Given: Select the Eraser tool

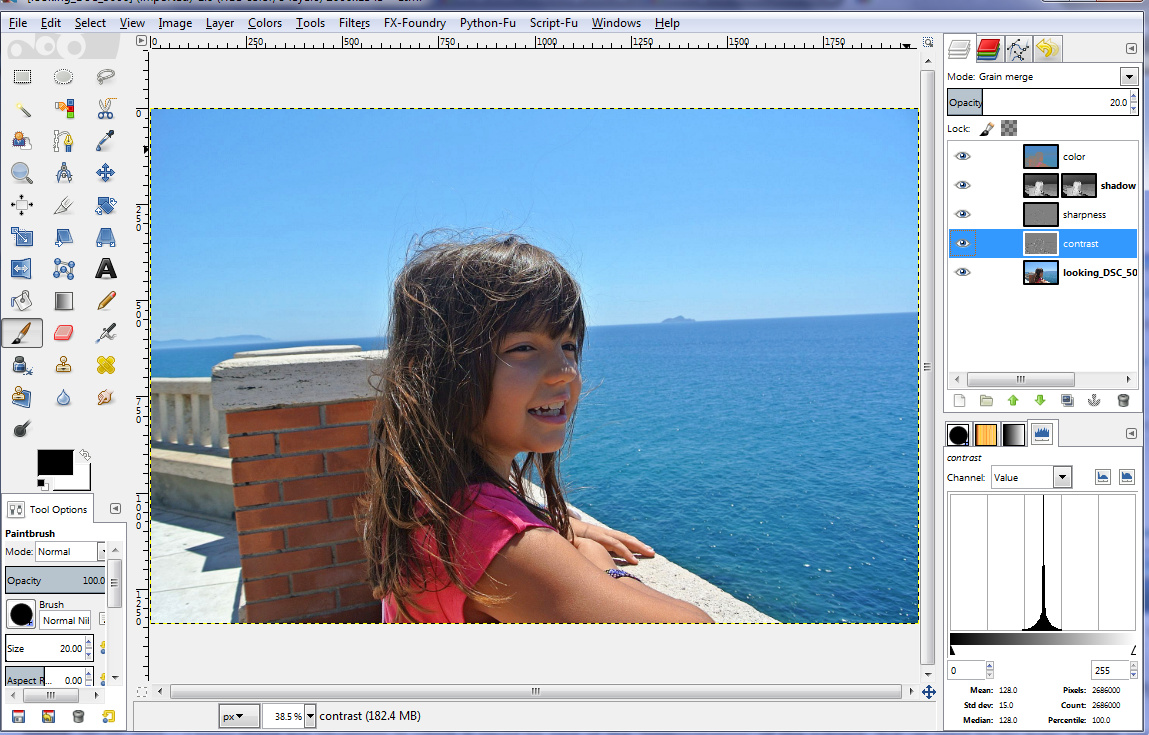Looking at the screenshot, I should [64, 333].
